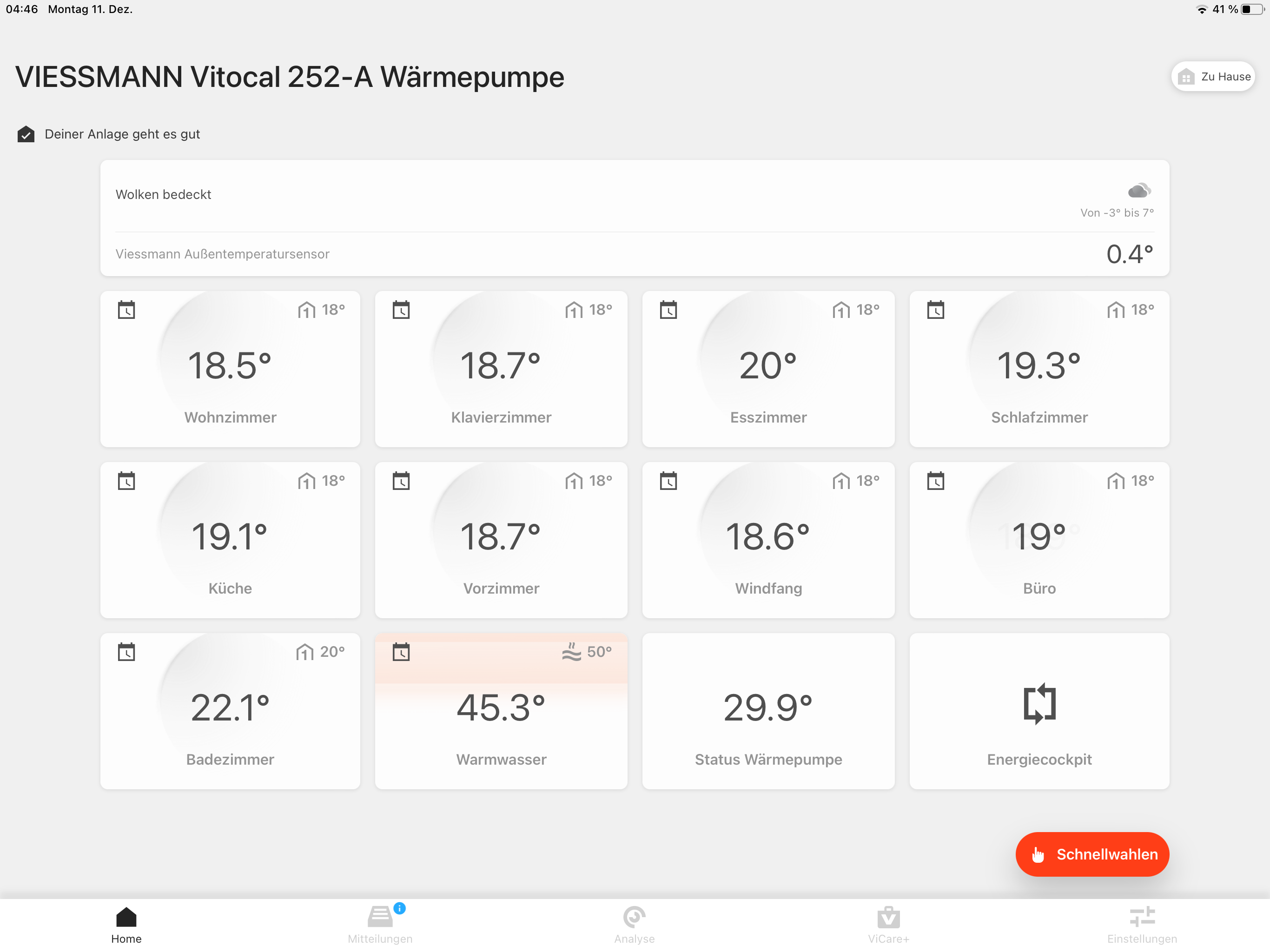Click the cloudy weather icon
Screen dimensions: 1270x952
[x=1138, y=190]
